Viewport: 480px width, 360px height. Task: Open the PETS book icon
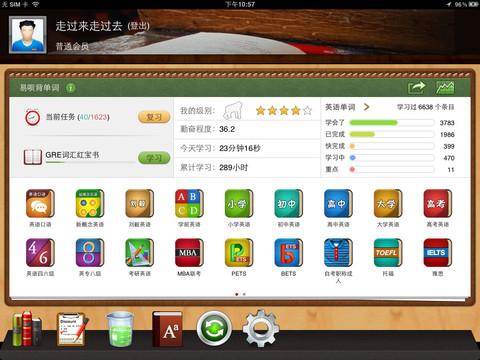point(239,252)
